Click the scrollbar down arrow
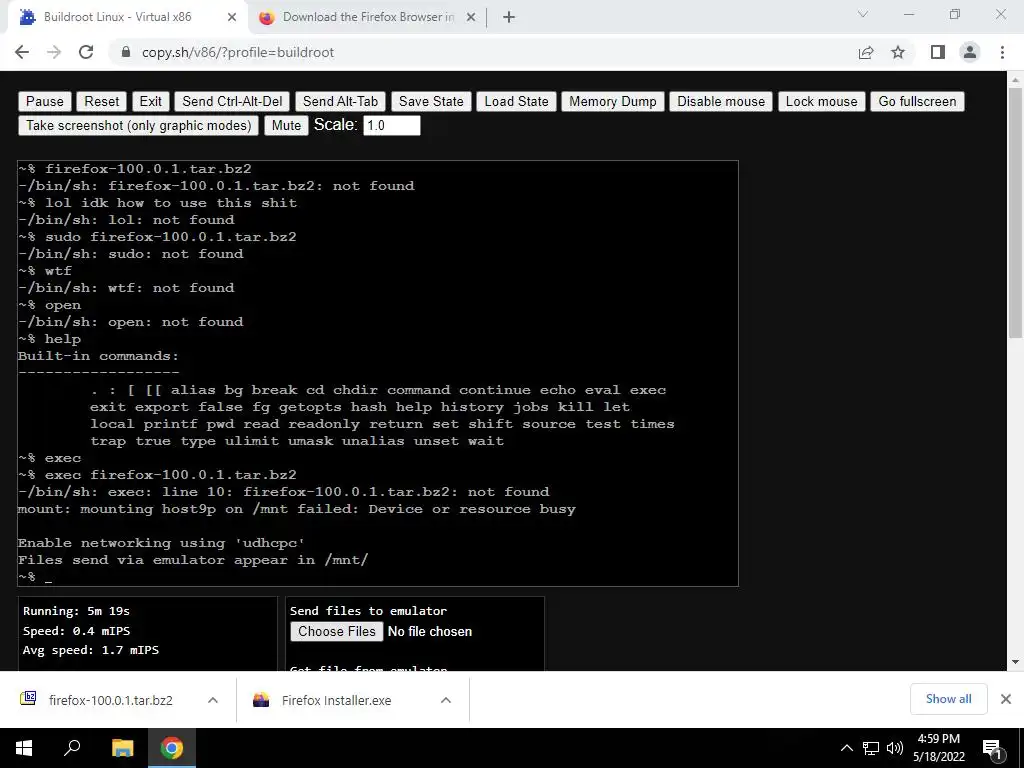Image resolution: width=1024 pixels, height=768 pixels. [x=1015, y=662]
